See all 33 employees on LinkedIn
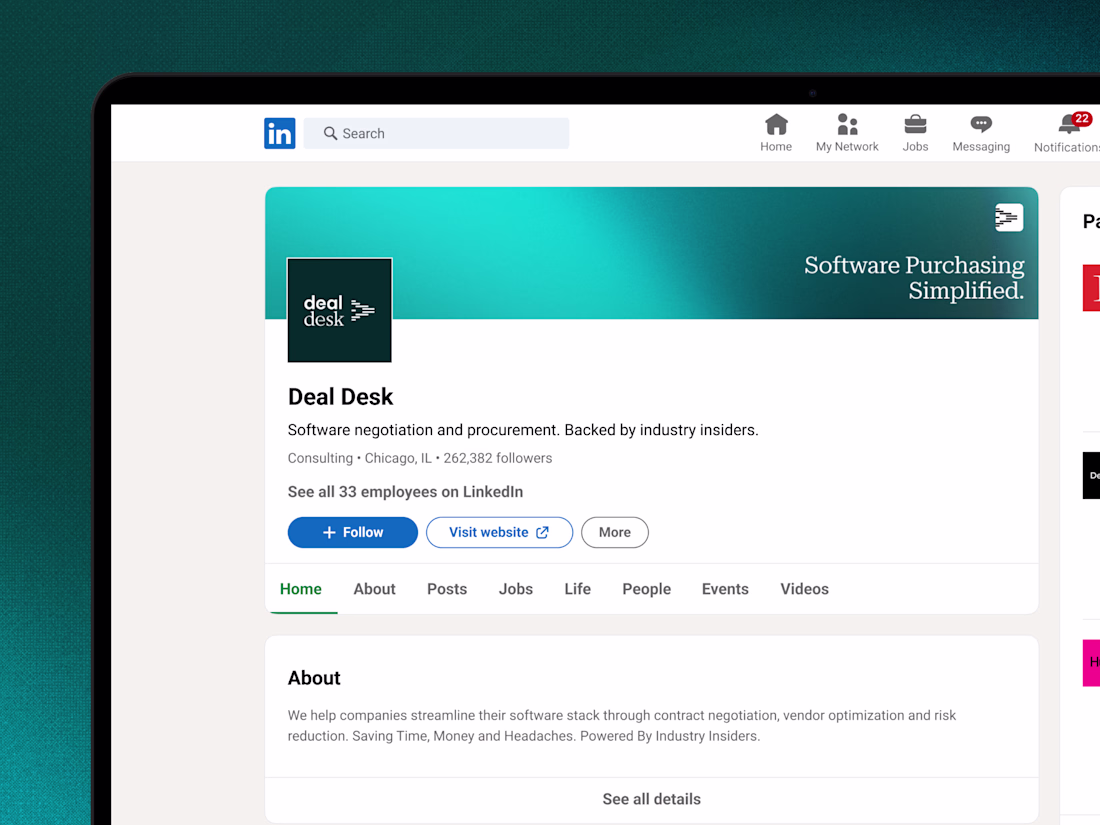 coord(405,492)
